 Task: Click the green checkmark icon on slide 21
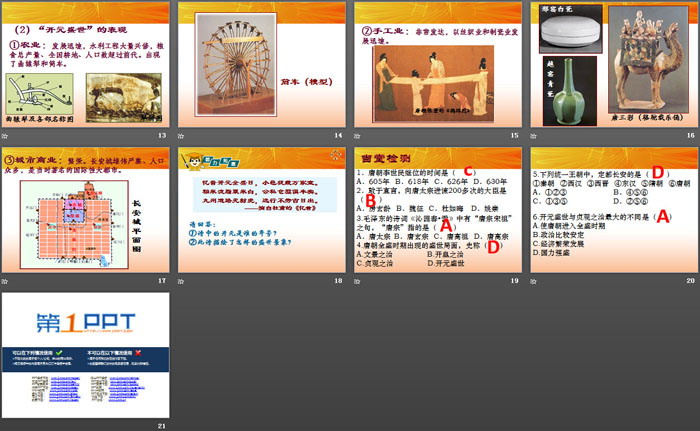pyautogui.click(x=61, y=353)
